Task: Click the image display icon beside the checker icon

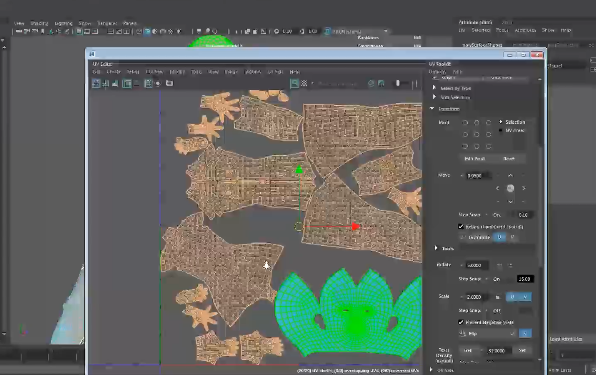Action: click(294, 83)
